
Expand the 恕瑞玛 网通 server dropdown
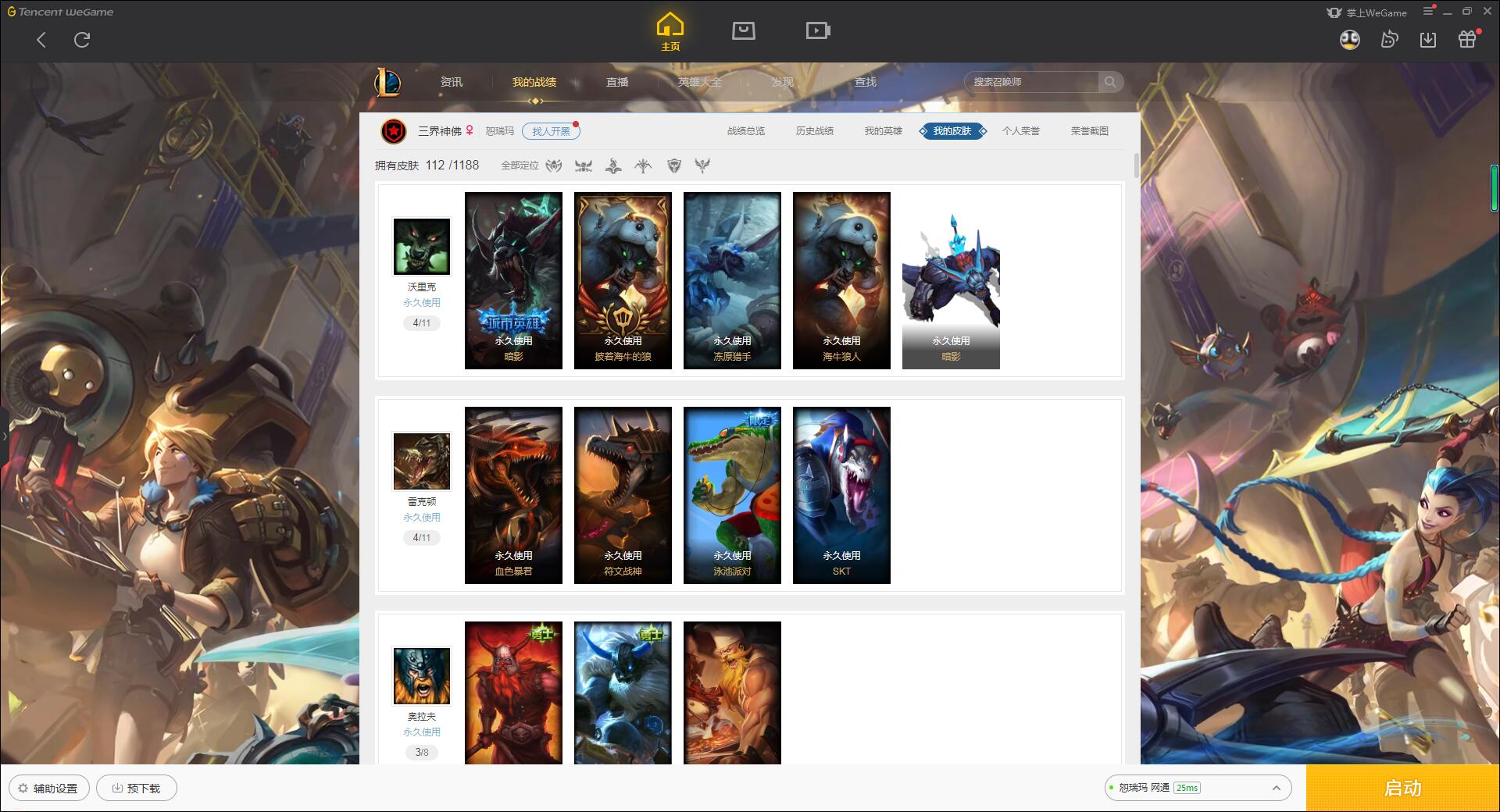pos(1198,788)
